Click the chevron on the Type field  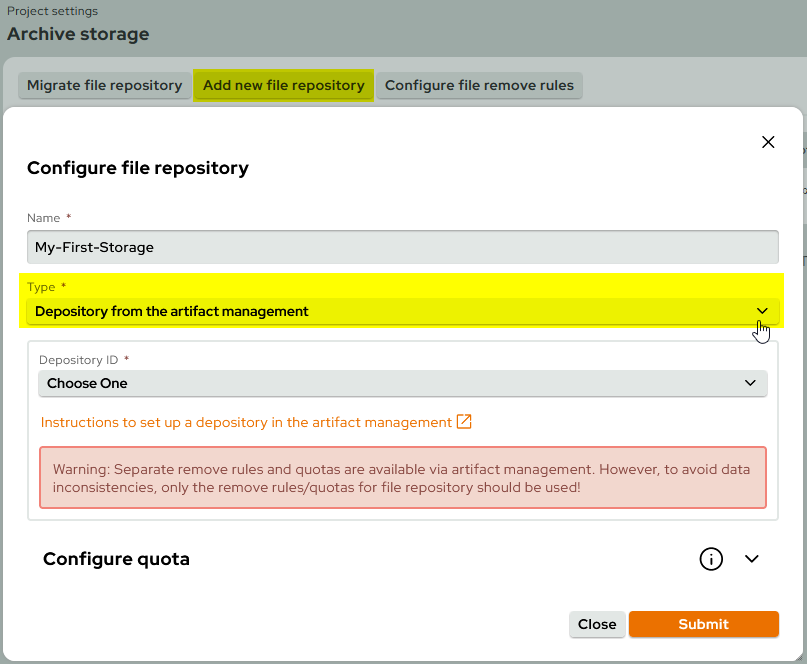(x=761, y=311)
